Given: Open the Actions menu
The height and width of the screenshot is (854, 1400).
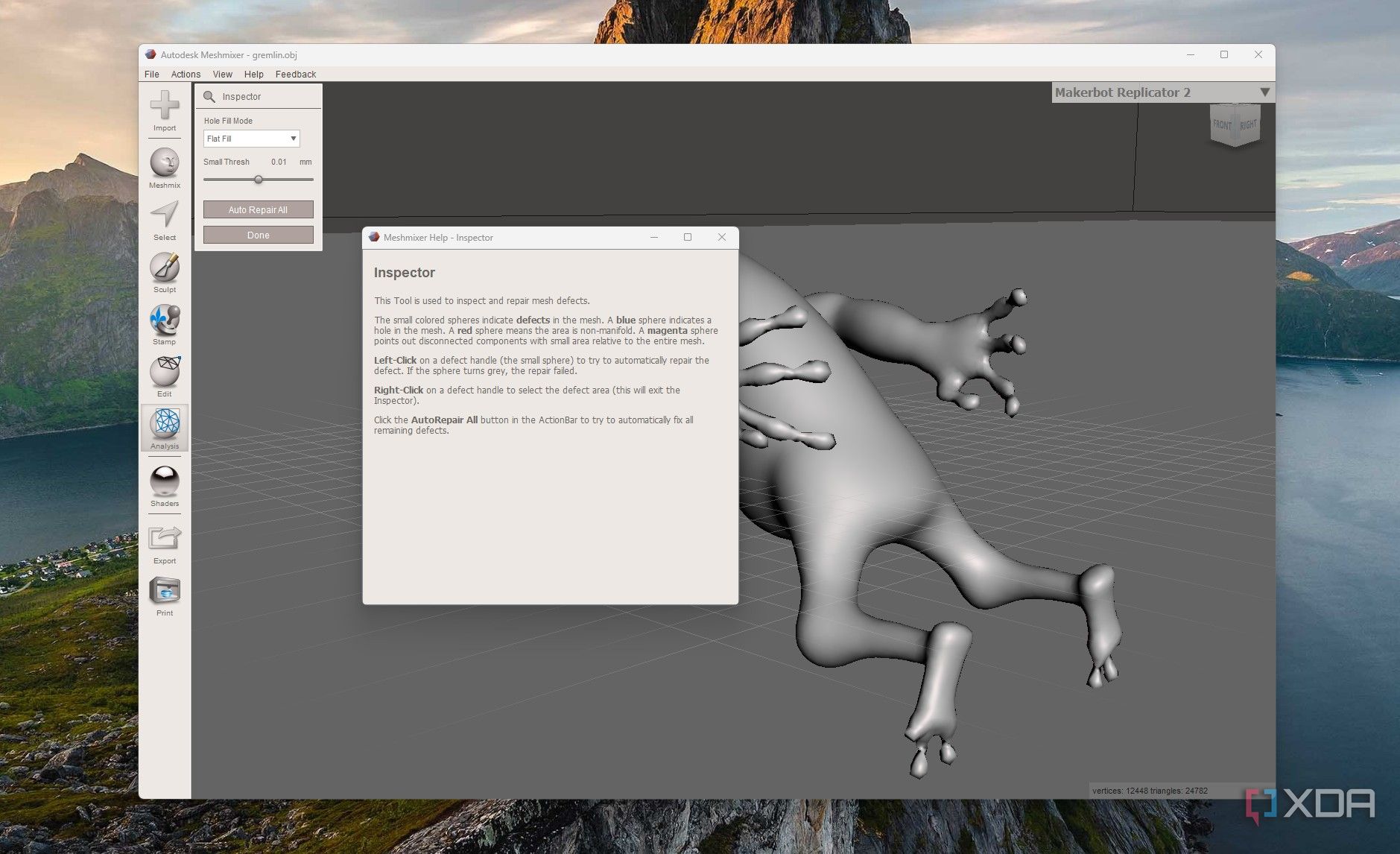Looking at the screenshot, I should pos(186,74).
